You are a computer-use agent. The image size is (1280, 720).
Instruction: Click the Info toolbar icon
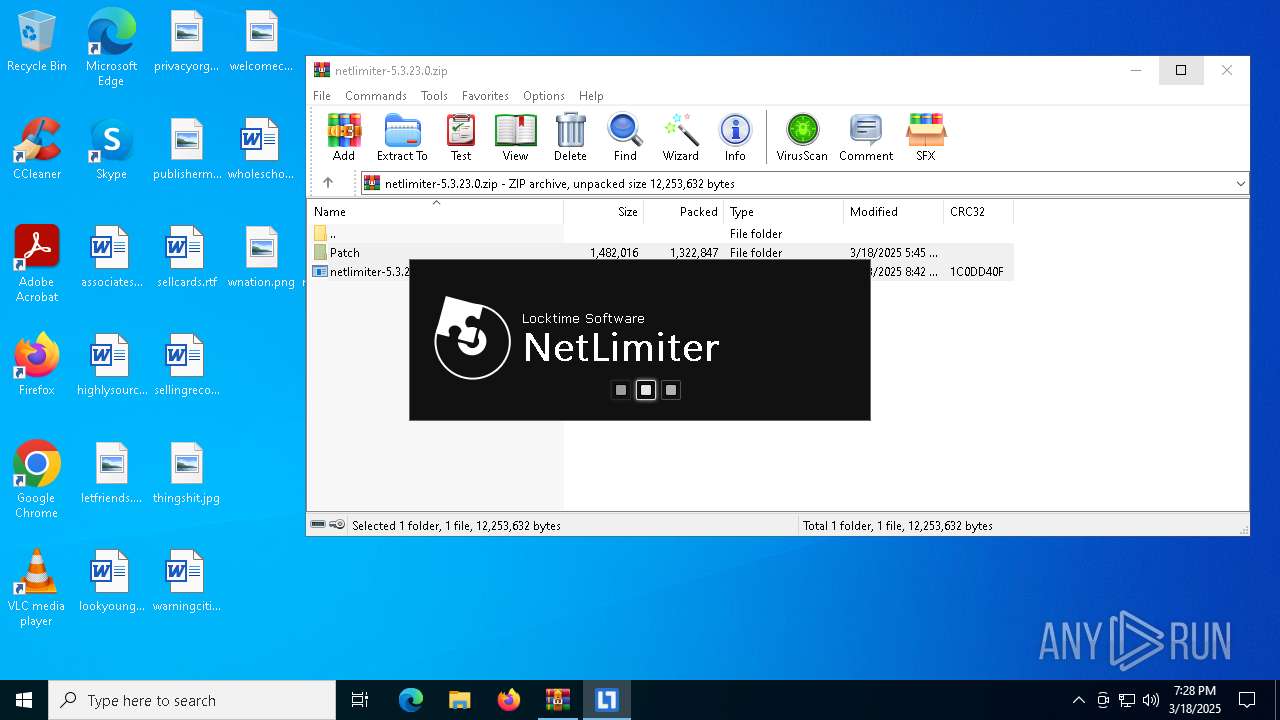click(735, 137)
